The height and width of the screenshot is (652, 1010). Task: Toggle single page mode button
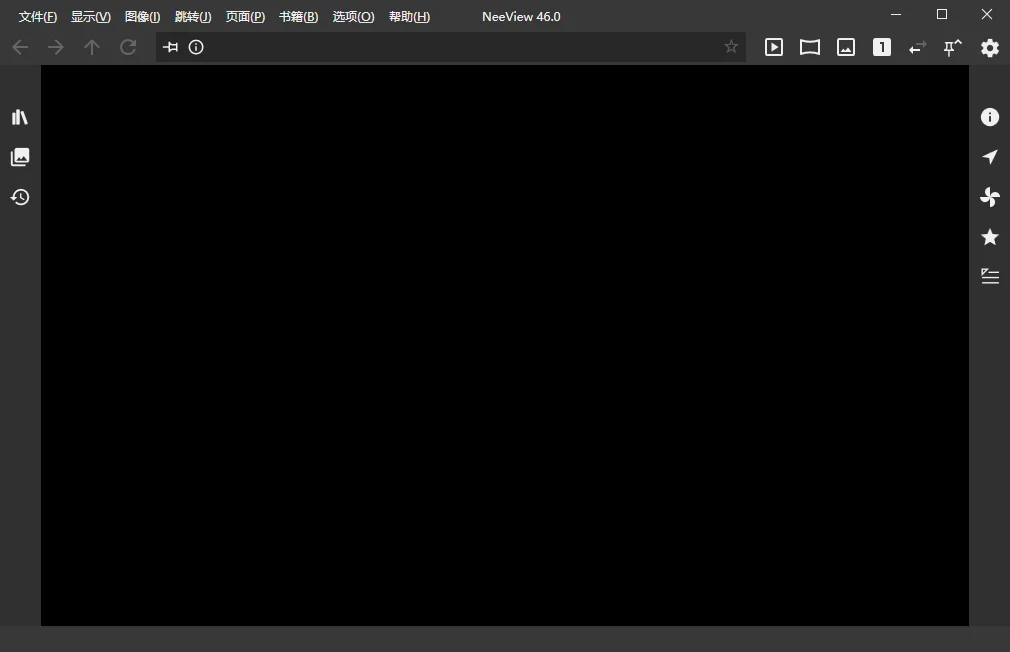[882, 47]
